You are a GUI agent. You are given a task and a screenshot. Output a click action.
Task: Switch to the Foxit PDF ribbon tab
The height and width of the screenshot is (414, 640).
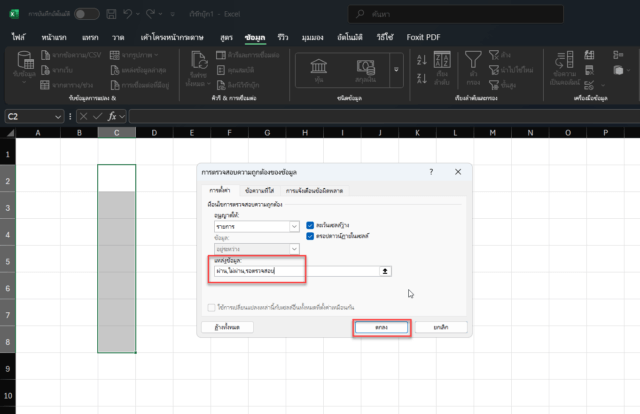pyautogui.click(x=423, y=37)
